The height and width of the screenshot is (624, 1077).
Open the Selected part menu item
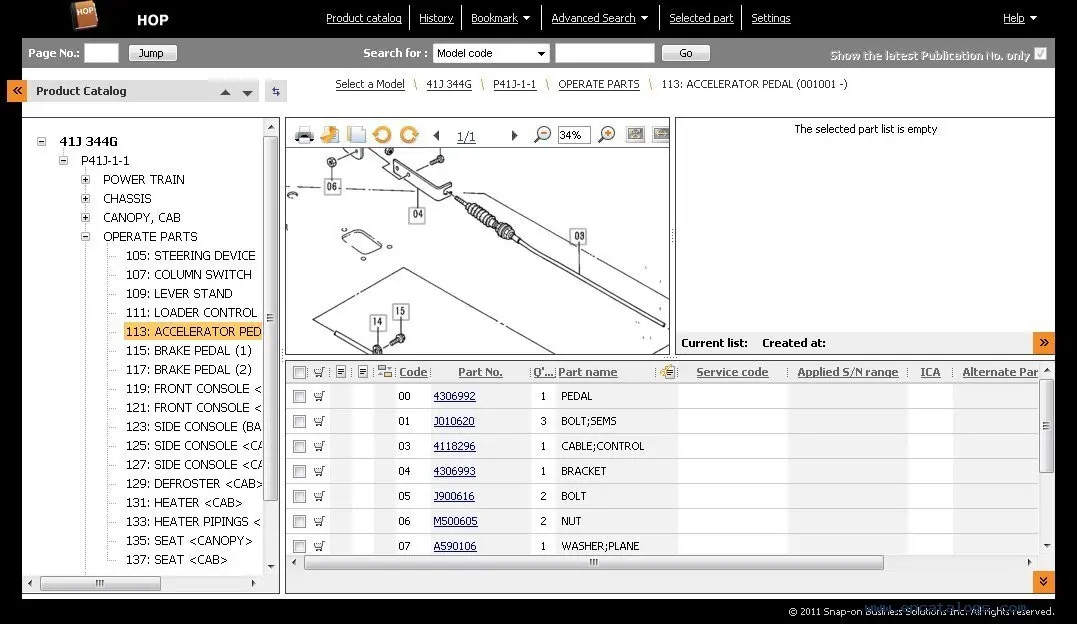(x=701, y=19)
